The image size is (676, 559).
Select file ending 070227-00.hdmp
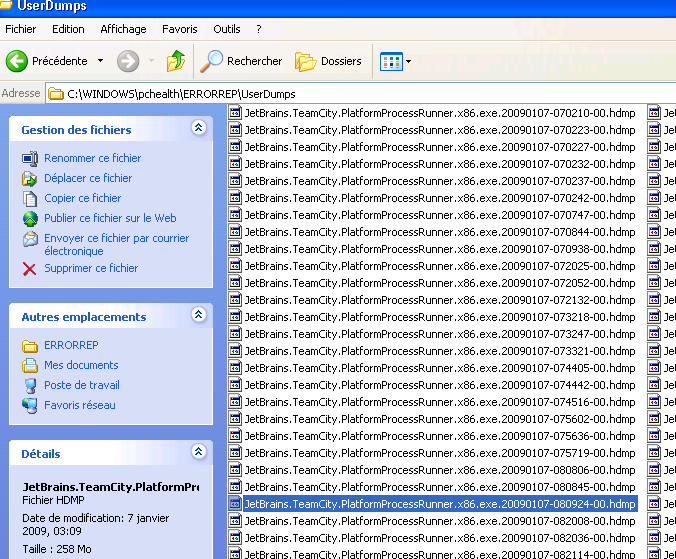(440, 147)
